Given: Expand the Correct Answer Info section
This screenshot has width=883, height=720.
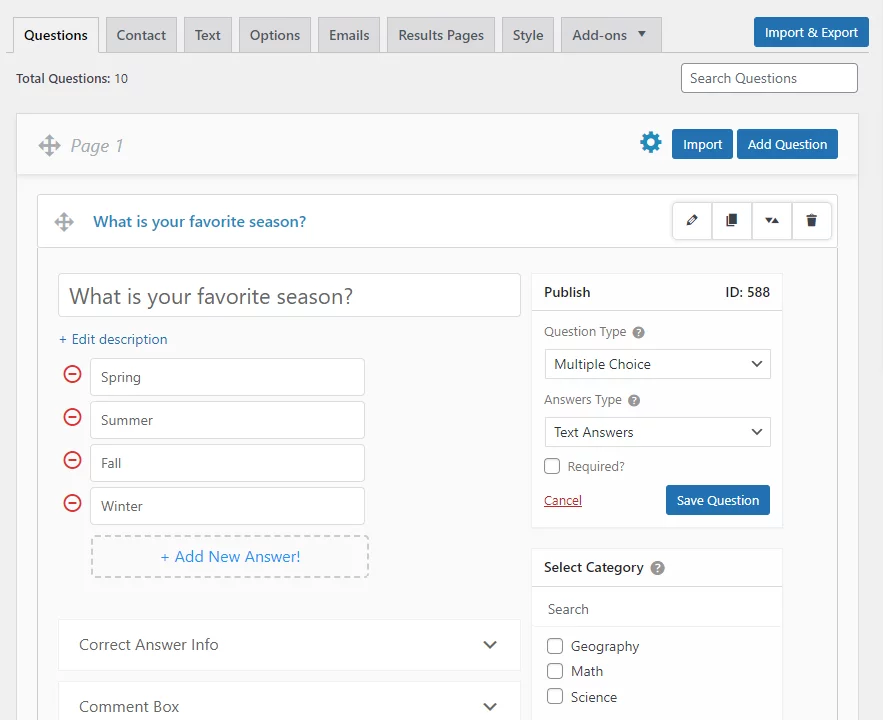Looking at the screenshot, I should tap(289, 645).
